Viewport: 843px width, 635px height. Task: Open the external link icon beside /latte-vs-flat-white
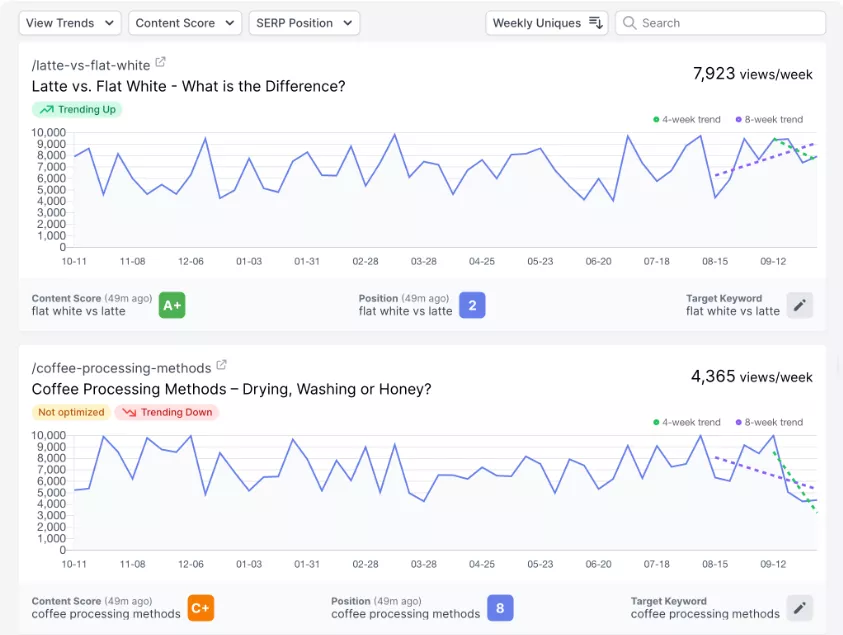(160, 63)
